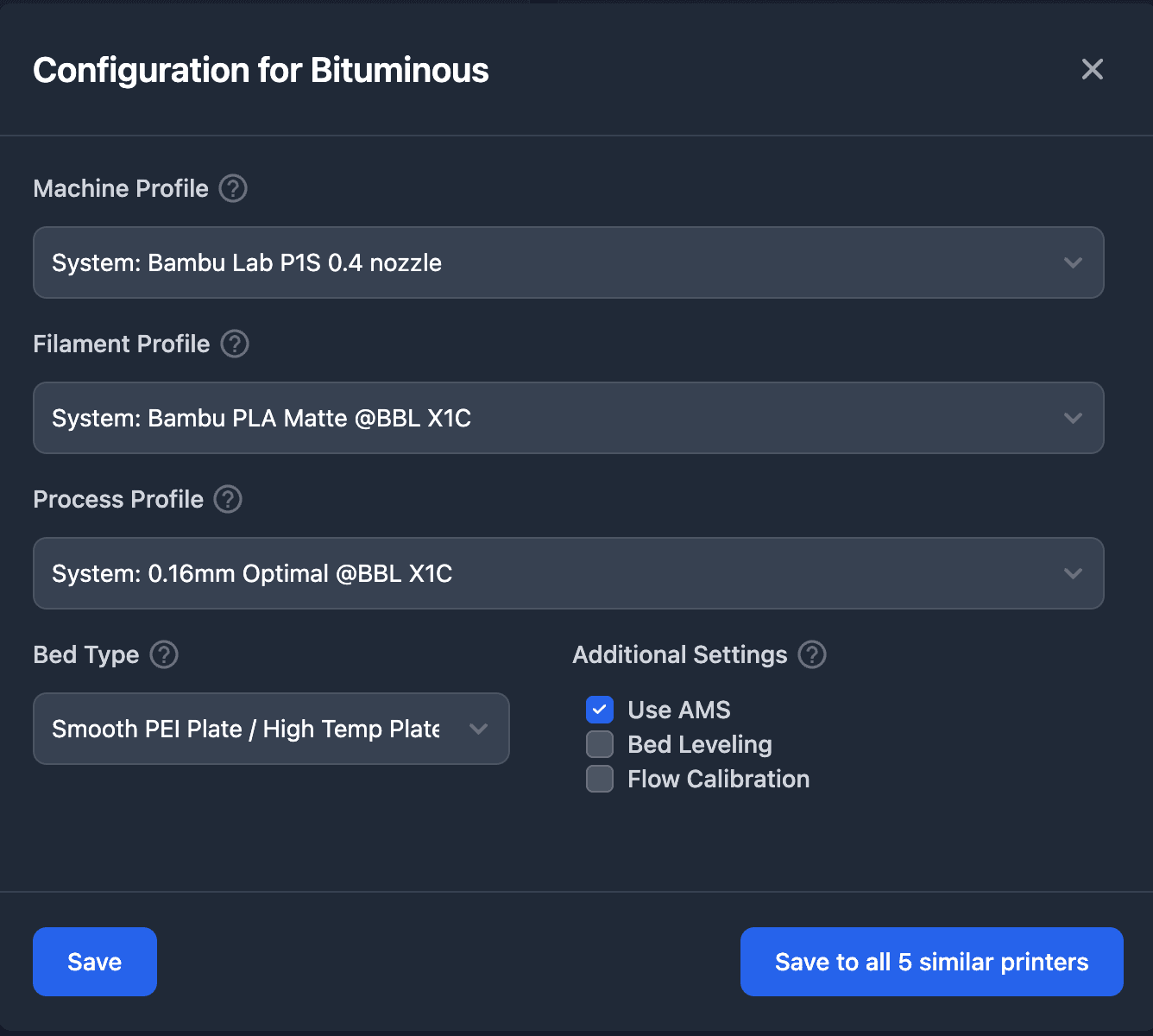Screen dimensions: 1153x1036
Task: Enable Flow Calibration checkbox
Action: tap(600, 779)
